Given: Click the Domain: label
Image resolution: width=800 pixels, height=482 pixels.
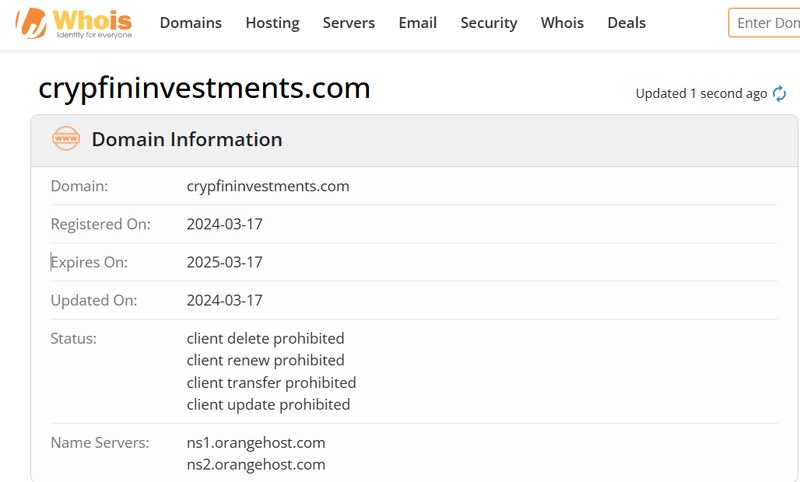Looking at the screenshot, I should (x=79, y=186).
